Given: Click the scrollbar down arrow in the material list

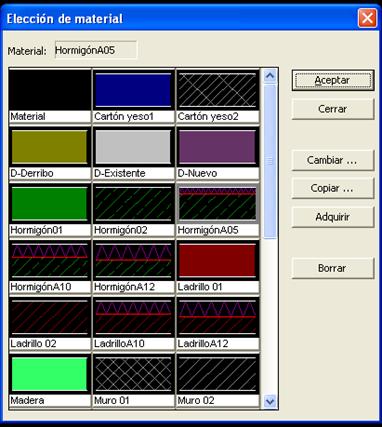Looking at the screenshot, I should (269, 401).
